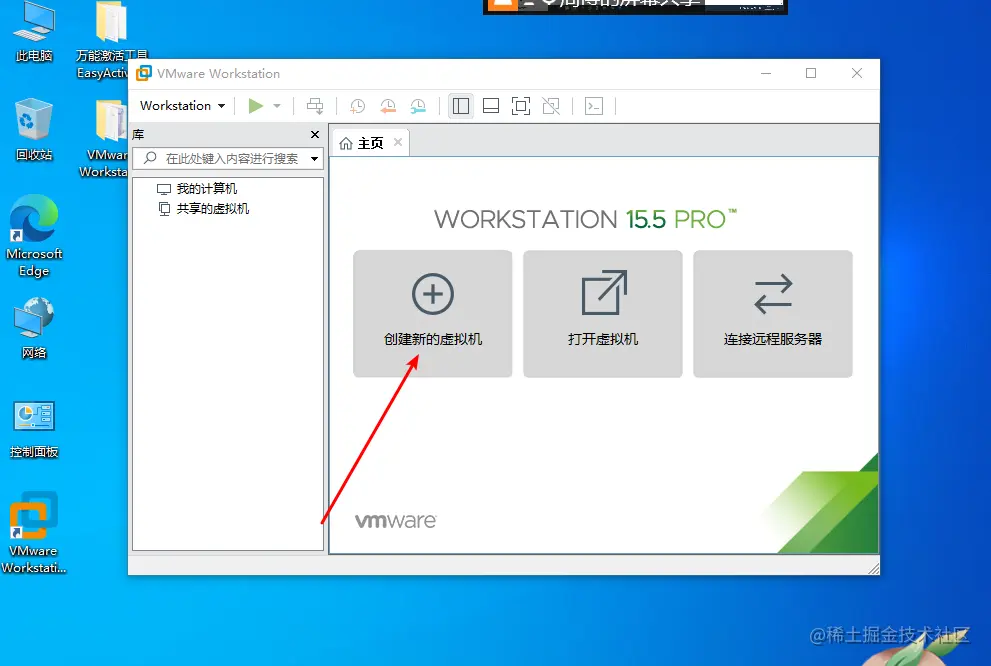Select 我的计算机 in the library tree
This screenshot has width=991, height=666.
pos(197,188)
